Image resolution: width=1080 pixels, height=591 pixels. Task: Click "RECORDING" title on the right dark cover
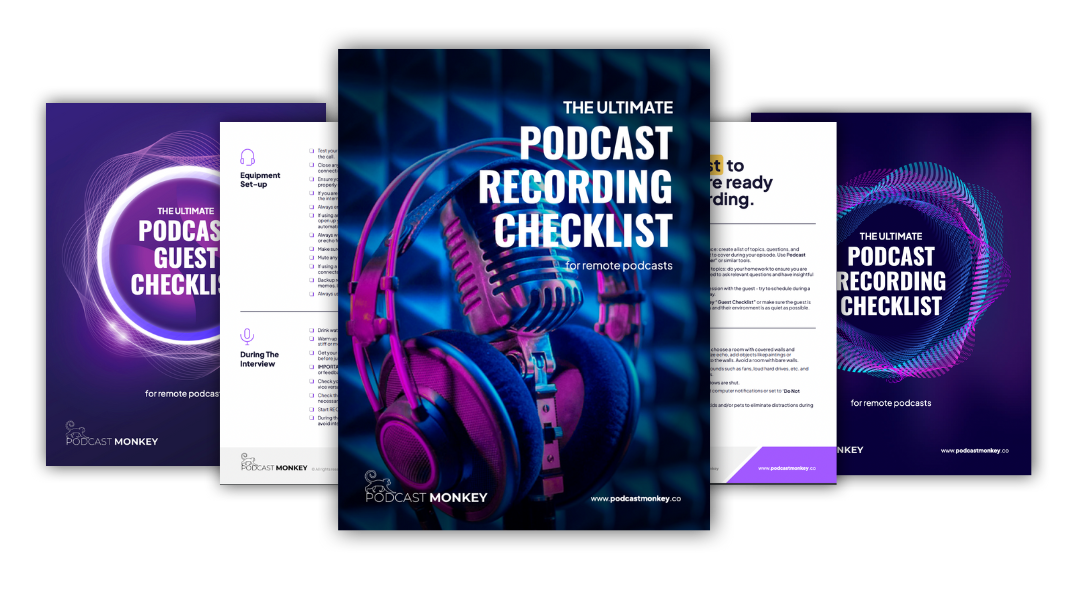892,281
